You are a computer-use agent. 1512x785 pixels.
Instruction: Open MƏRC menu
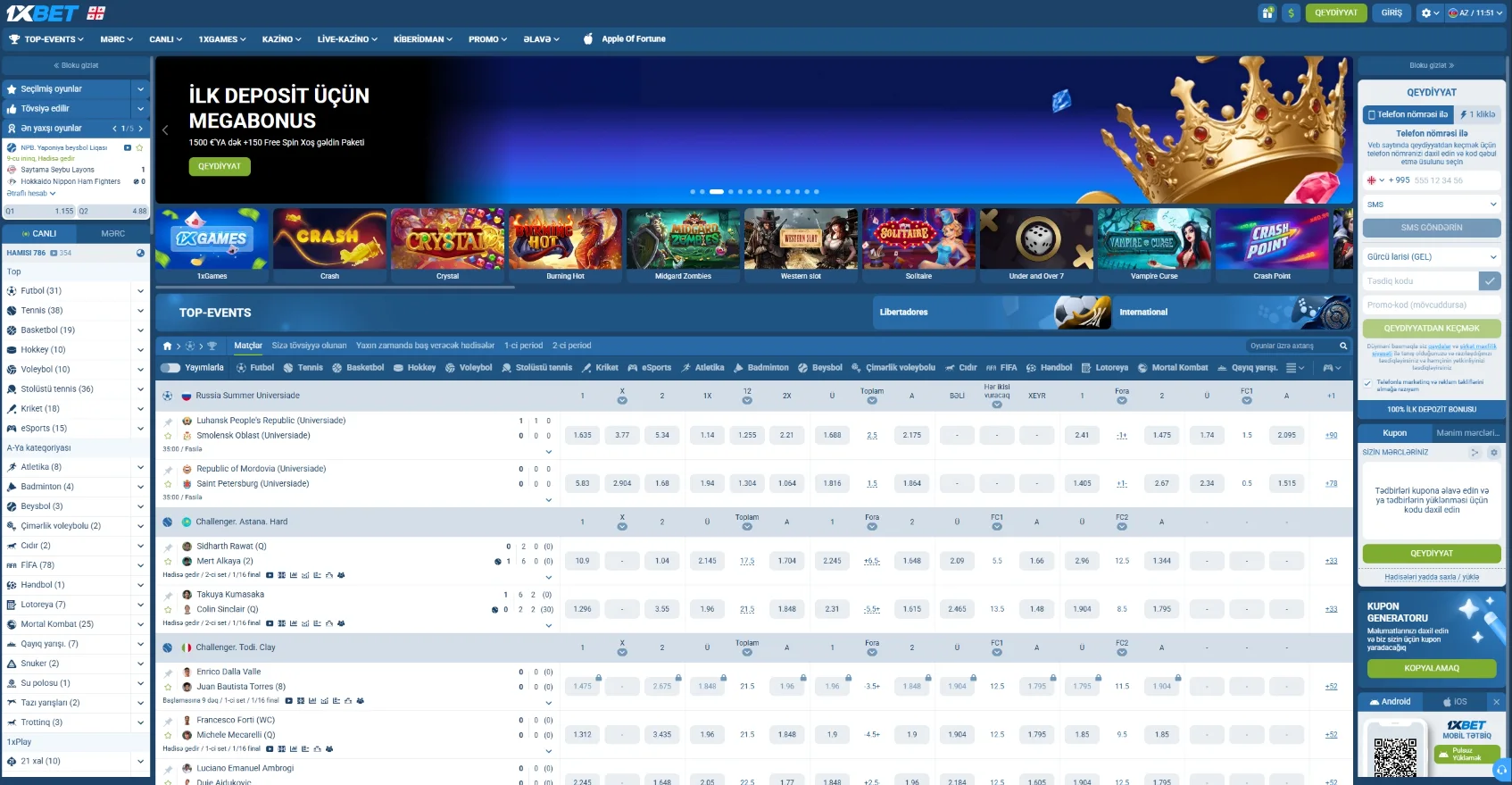(x=116, y=39)
